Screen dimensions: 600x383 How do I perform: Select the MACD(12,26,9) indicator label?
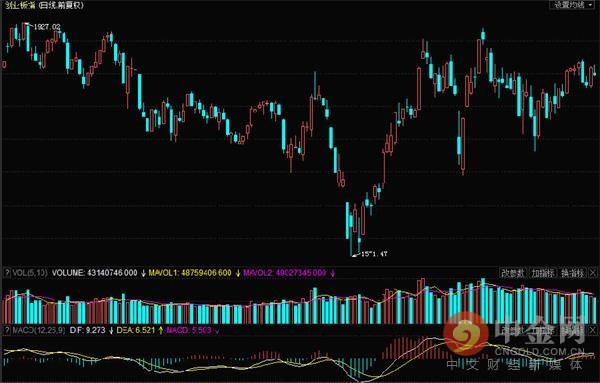(x=39, y=330)
